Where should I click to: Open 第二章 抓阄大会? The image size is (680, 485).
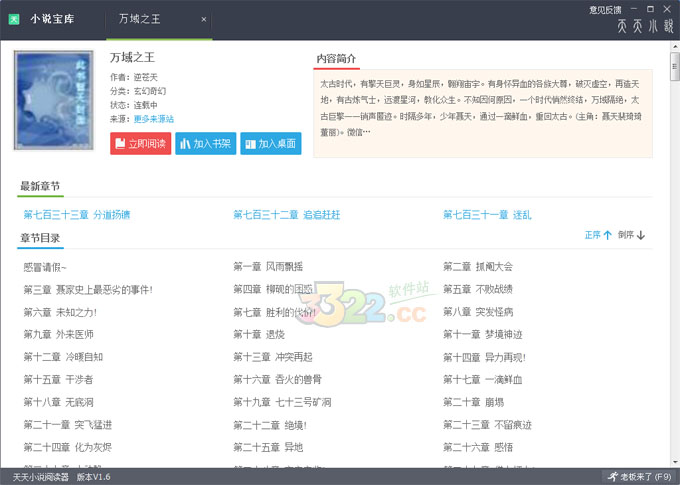point(478,266)
